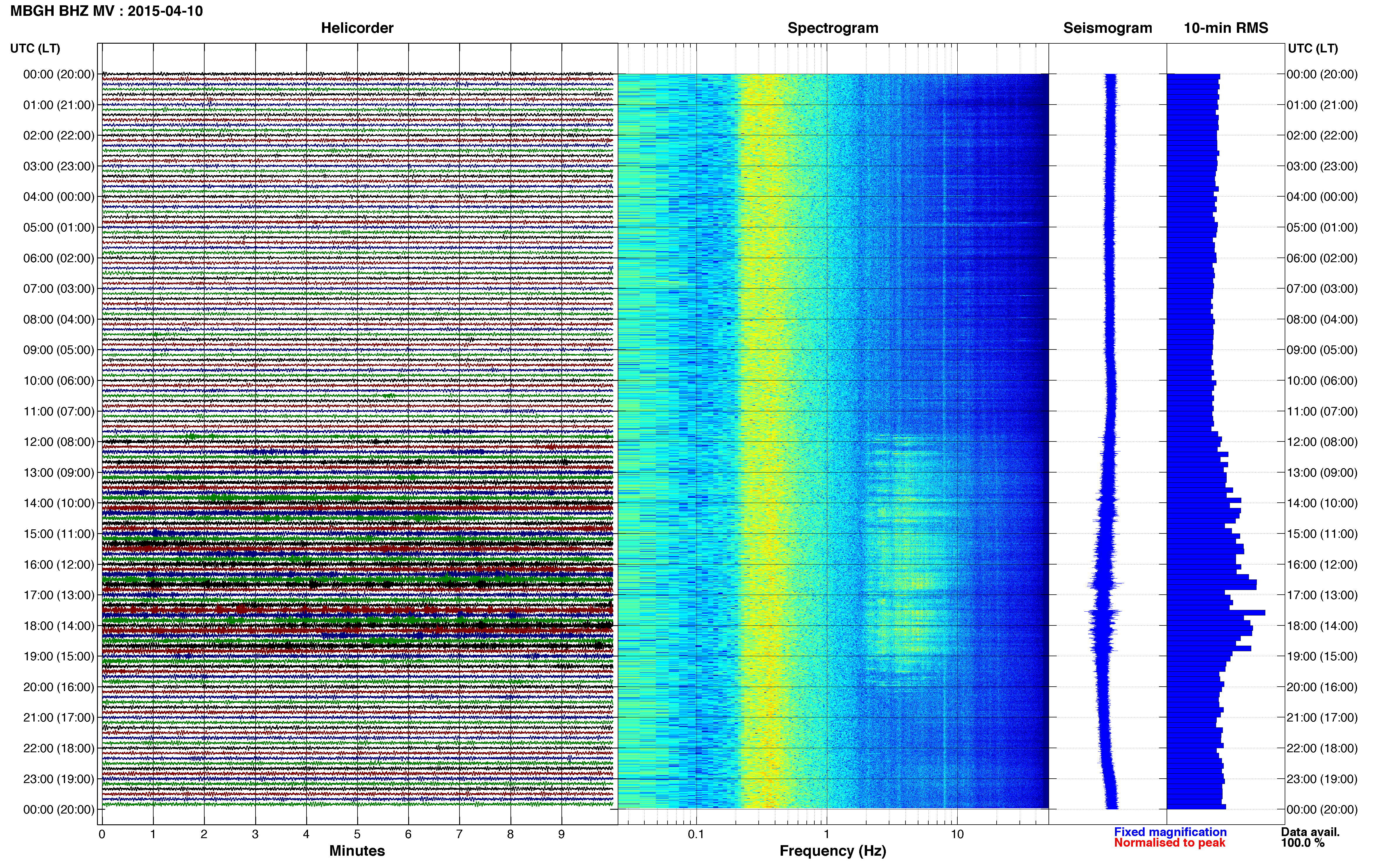Image resolution: width=1389 pixels, height=868 pixels.
Task: Click the 'Frequency (Hz)' x-axis label
Action: [833, 851]
